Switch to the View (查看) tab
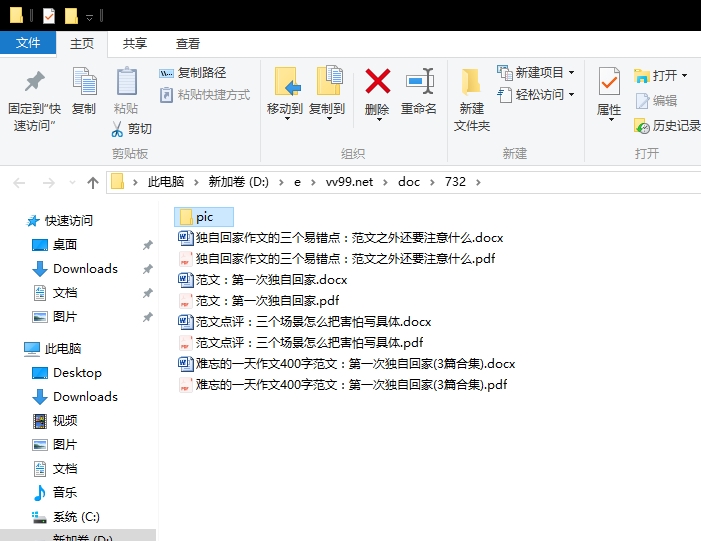The height and width of the screenshot is (541, 701). pyautogui.click(x=187, y=44)
